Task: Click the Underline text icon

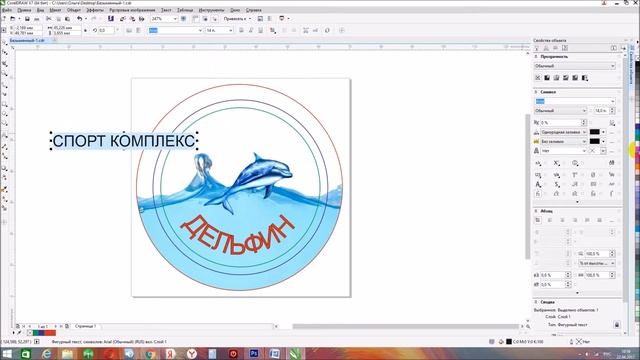Action: coord(260,30)
